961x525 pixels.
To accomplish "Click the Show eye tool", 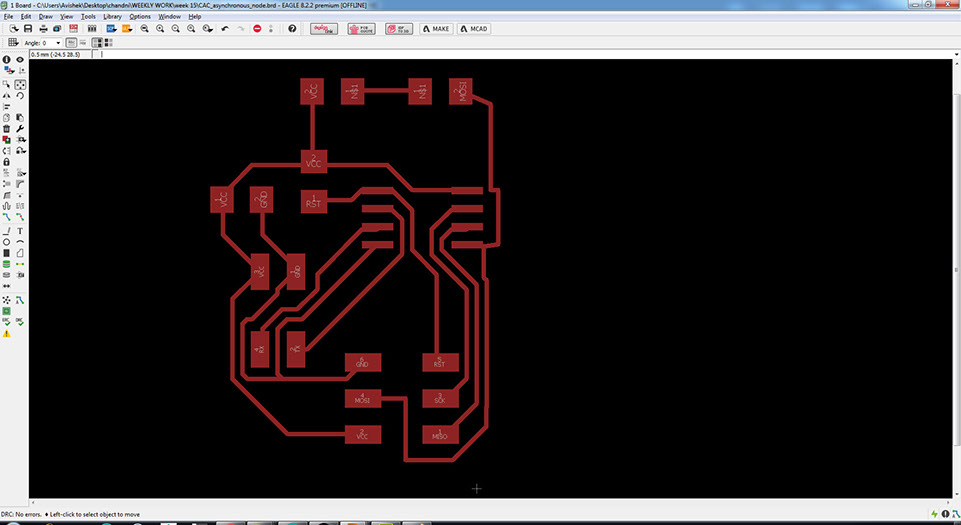I will pyautogui.click(x=20, y=59).
